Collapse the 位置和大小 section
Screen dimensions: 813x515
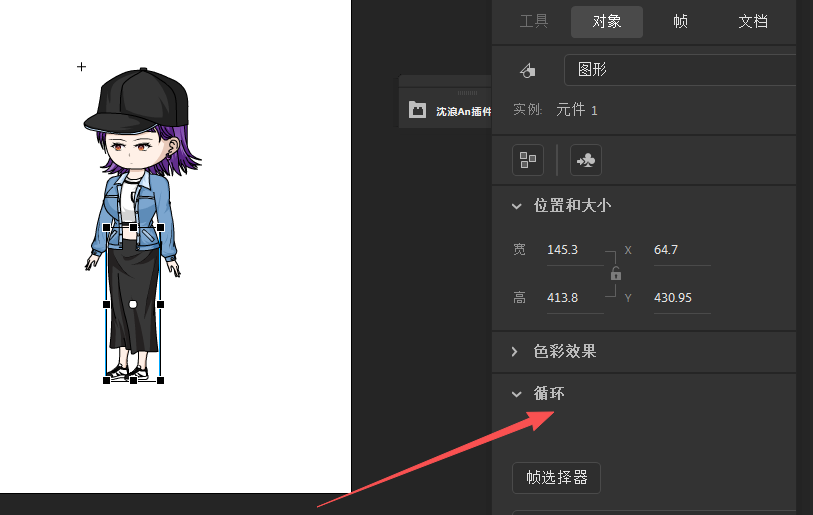pos(517,206)
